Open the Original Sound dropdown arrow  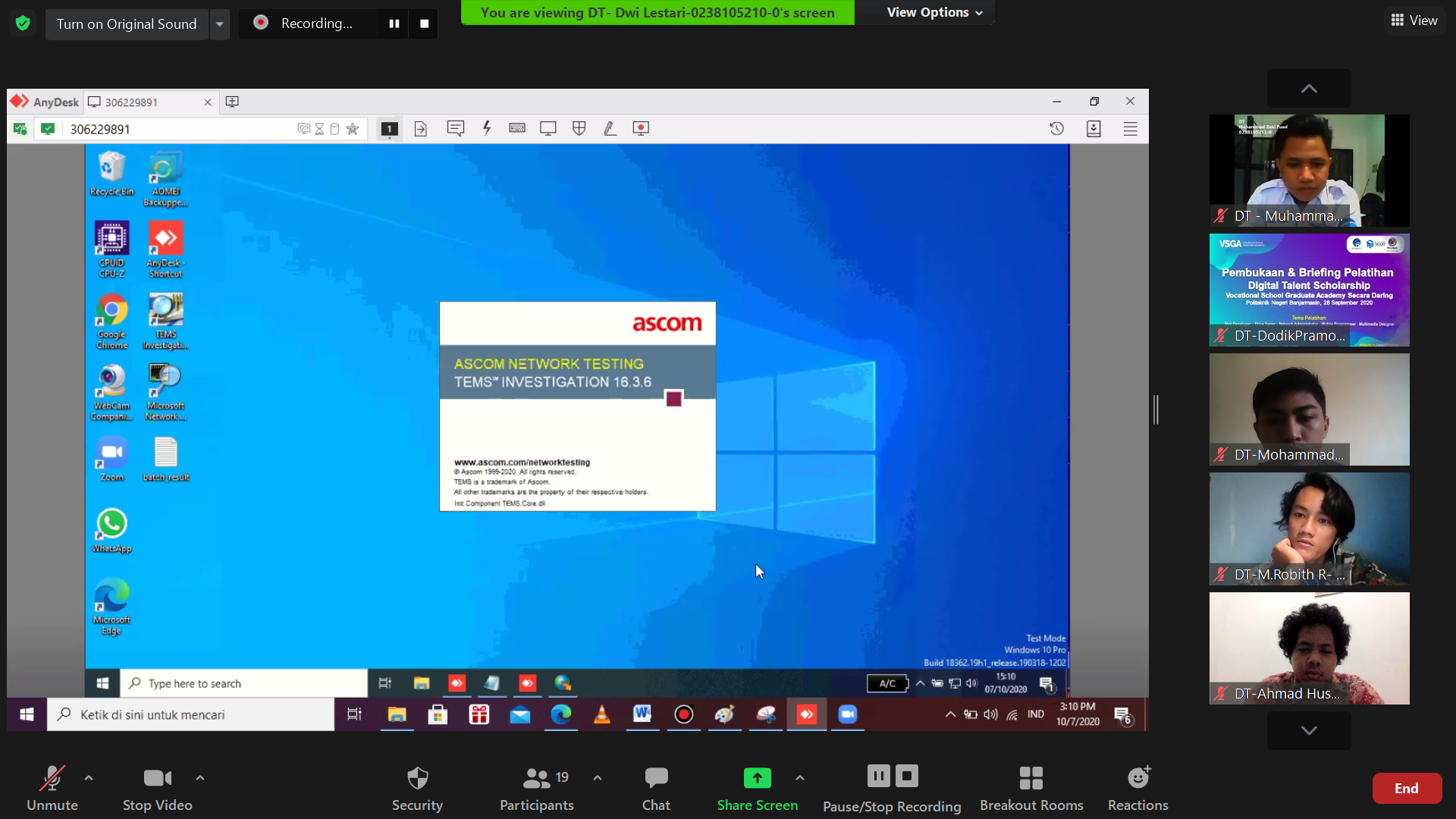(x=219, y=24)
